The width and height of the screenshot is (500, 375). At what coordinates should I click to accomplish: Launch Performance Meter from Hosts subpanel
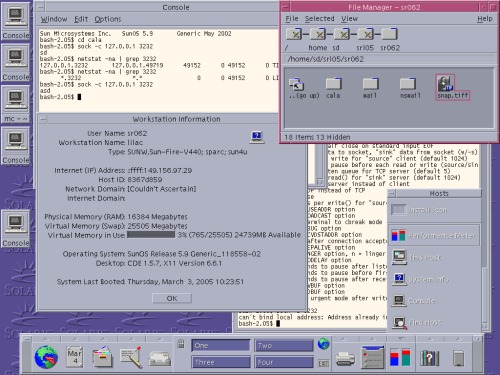(x=434, y=235)
